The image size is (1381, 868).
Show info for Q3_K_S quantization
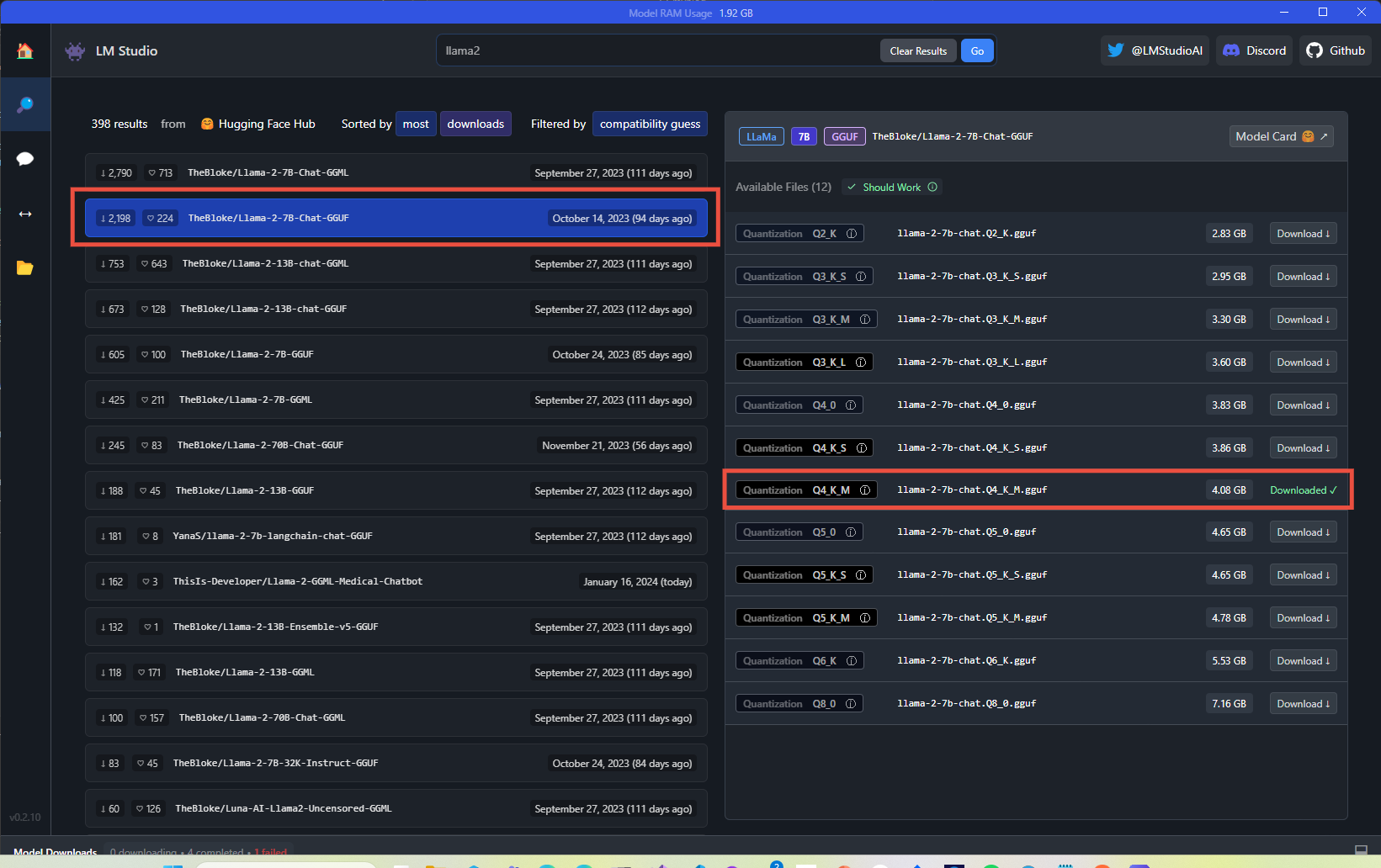[861, 277]
